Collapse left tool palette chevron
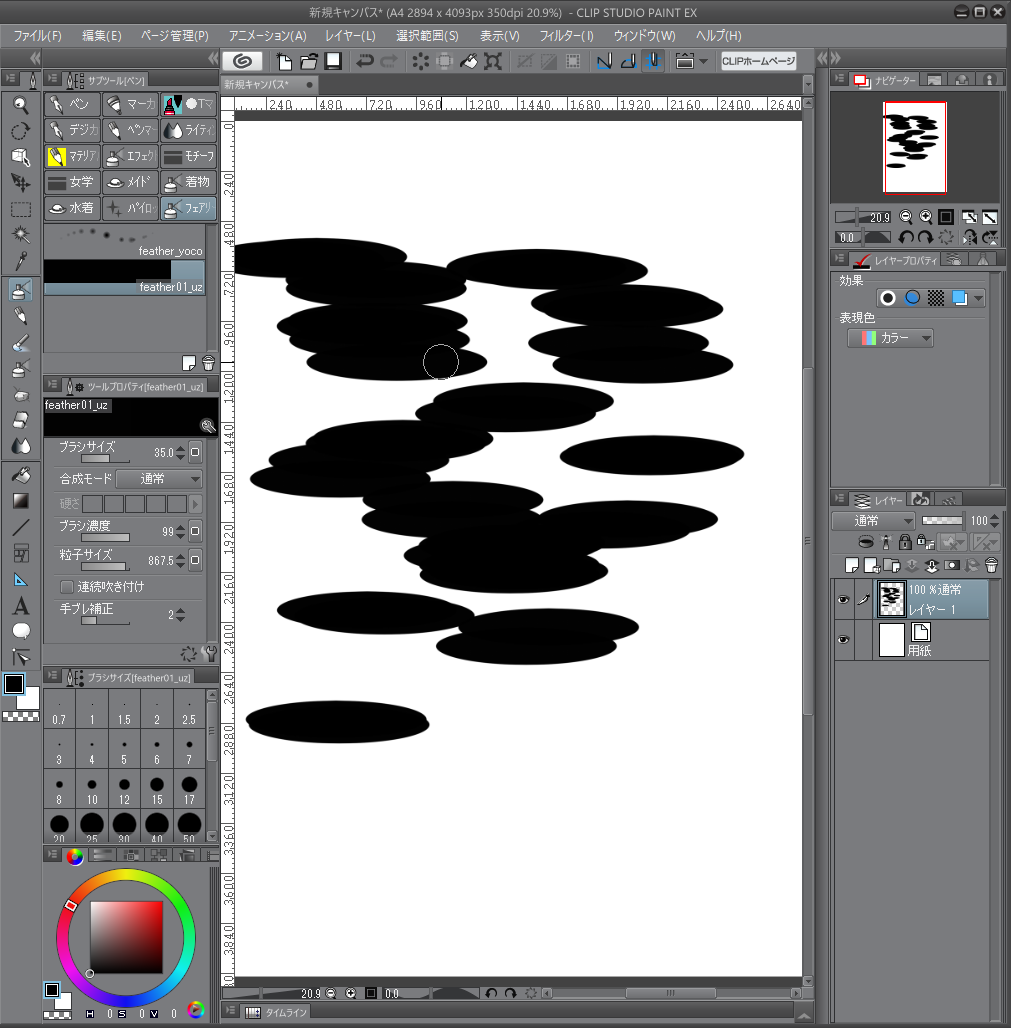 pyautogui.click(x=34, y=58)
